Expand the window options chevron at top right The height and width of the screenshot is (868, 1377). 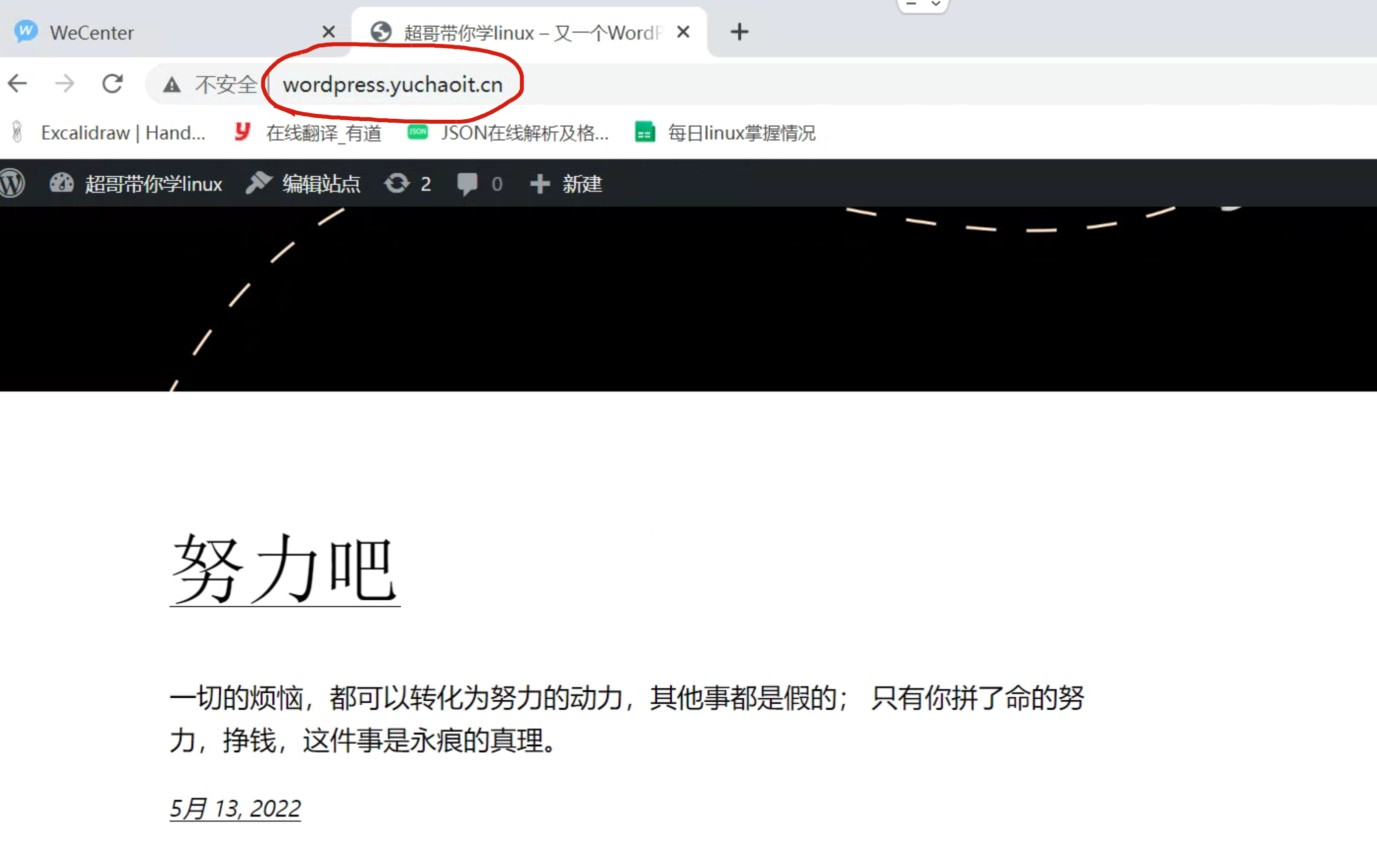point(936,4)
